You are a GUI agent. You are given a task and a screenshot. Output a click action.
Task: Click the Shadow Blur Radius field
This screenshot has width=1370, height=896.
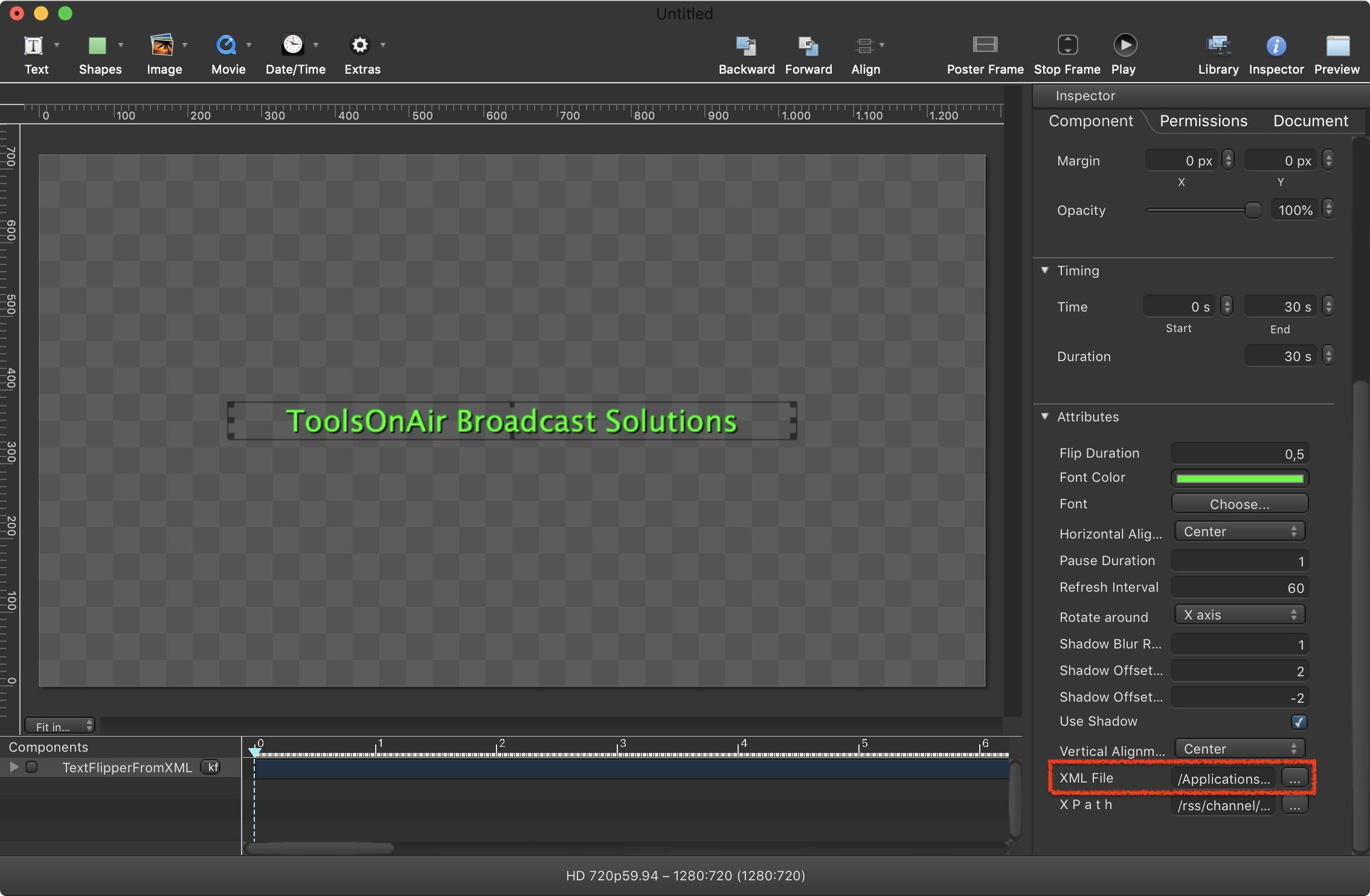click(1240, 644)
